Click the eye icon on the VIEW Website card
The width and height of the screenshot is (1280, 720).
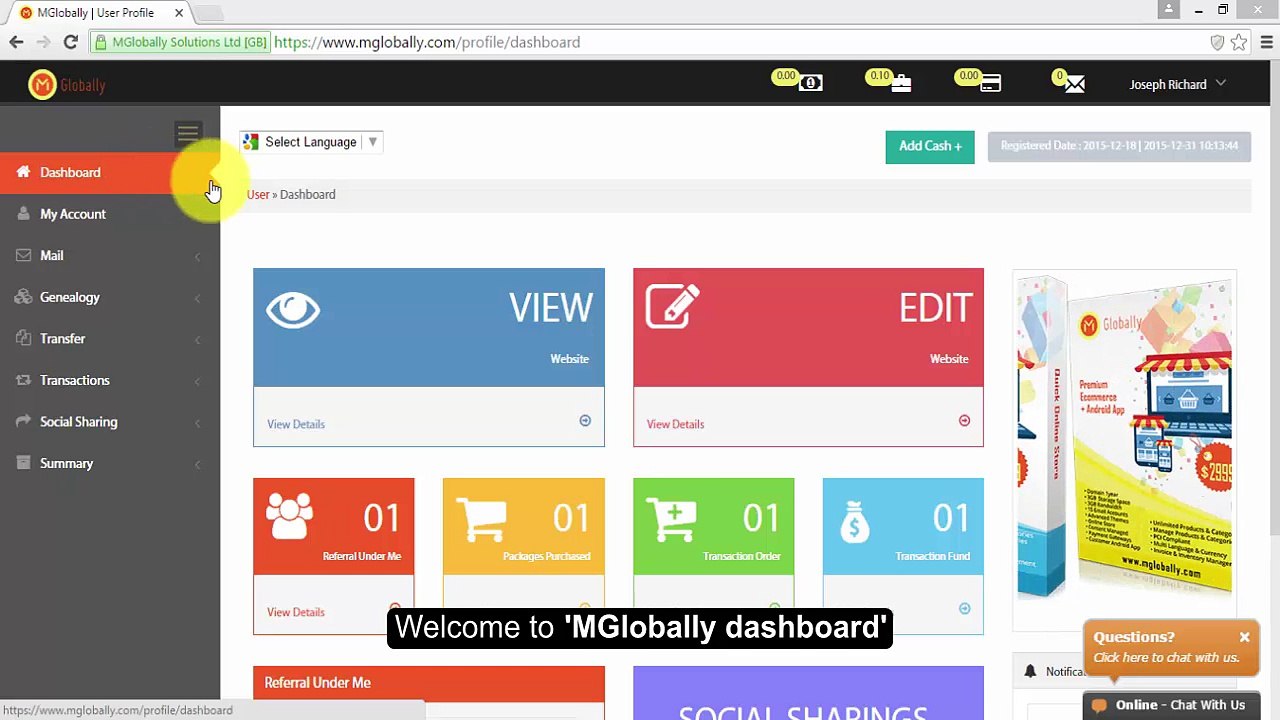coord(293,310)
